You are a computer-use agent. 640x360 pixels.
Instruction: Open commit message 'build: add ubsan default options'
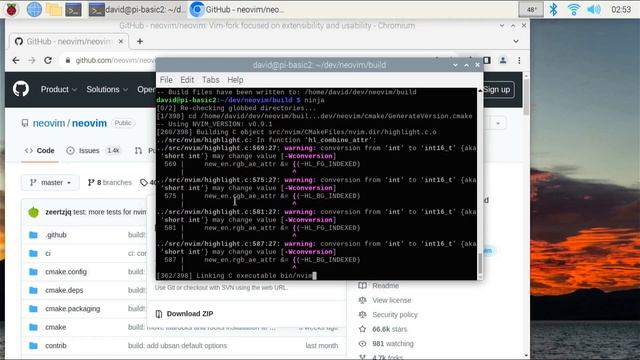point(177,345)
